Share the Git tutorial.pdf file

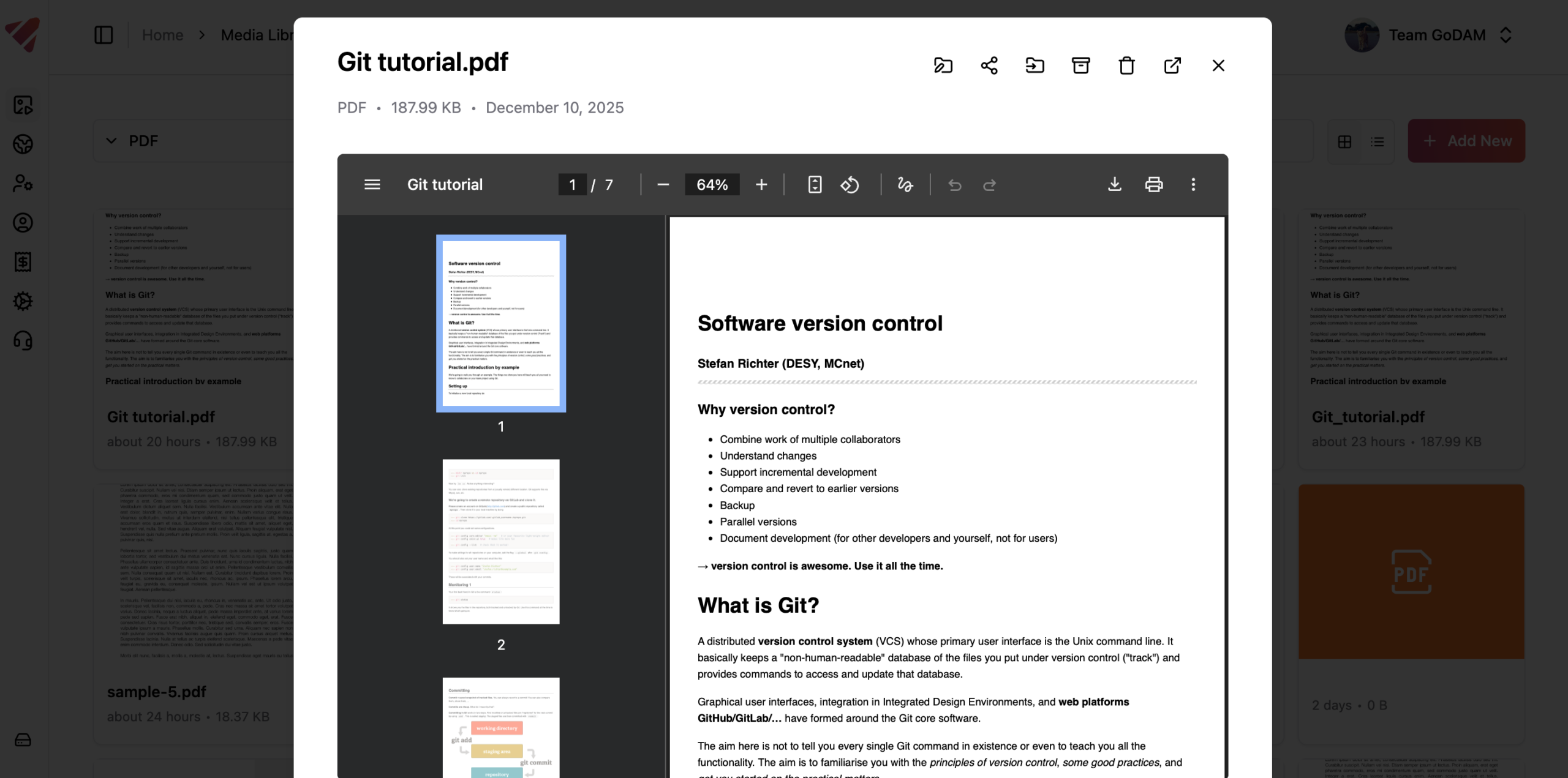pos(989,65)
